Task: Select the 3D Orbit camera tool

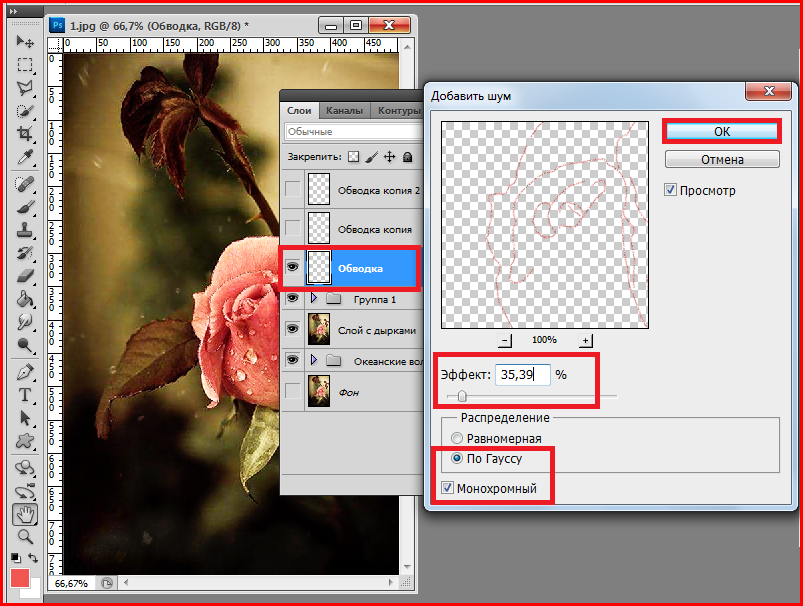Action: (x=25, y=492)
